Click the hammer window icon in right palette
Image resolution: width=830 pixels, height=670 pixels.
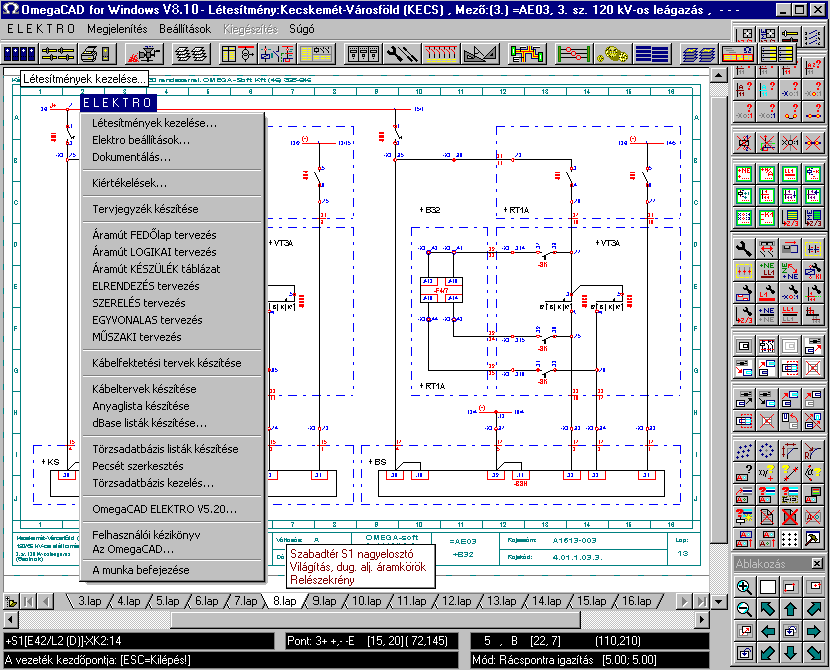click(x=813, y=539)
